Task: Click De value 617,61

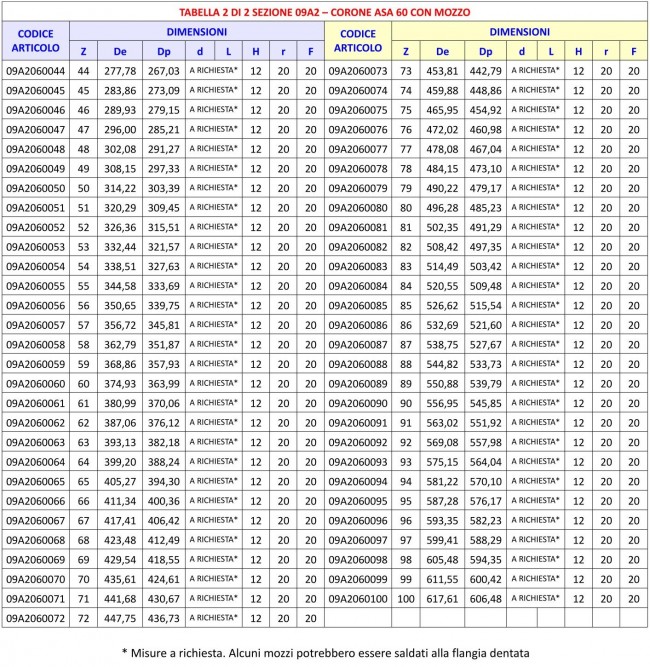Action: tap(442, 599)
